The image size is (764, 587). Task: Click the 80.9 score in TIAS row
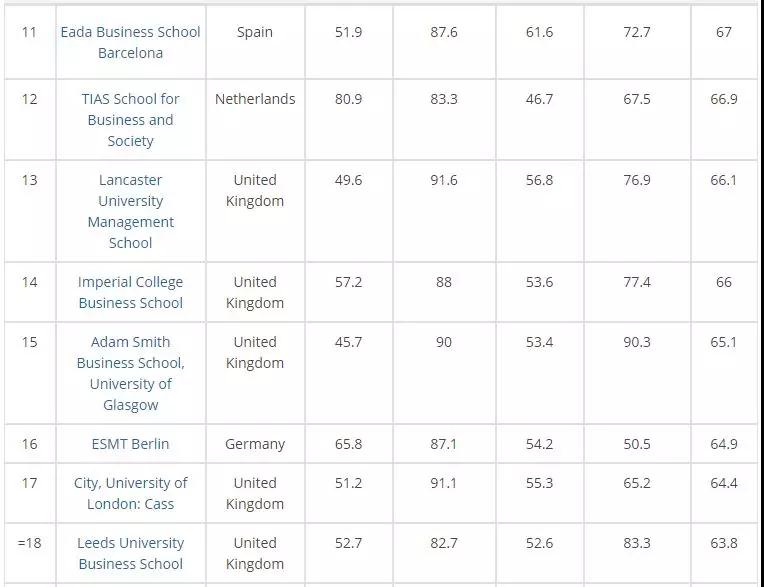(x=349, y=99)
